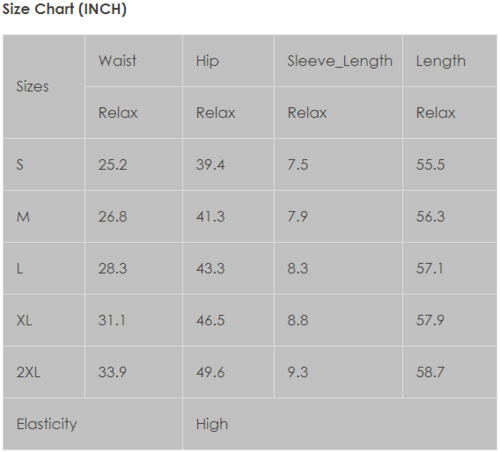The image size is (500, 452).
Task: Select the S size row label
Action: (20, 165)
